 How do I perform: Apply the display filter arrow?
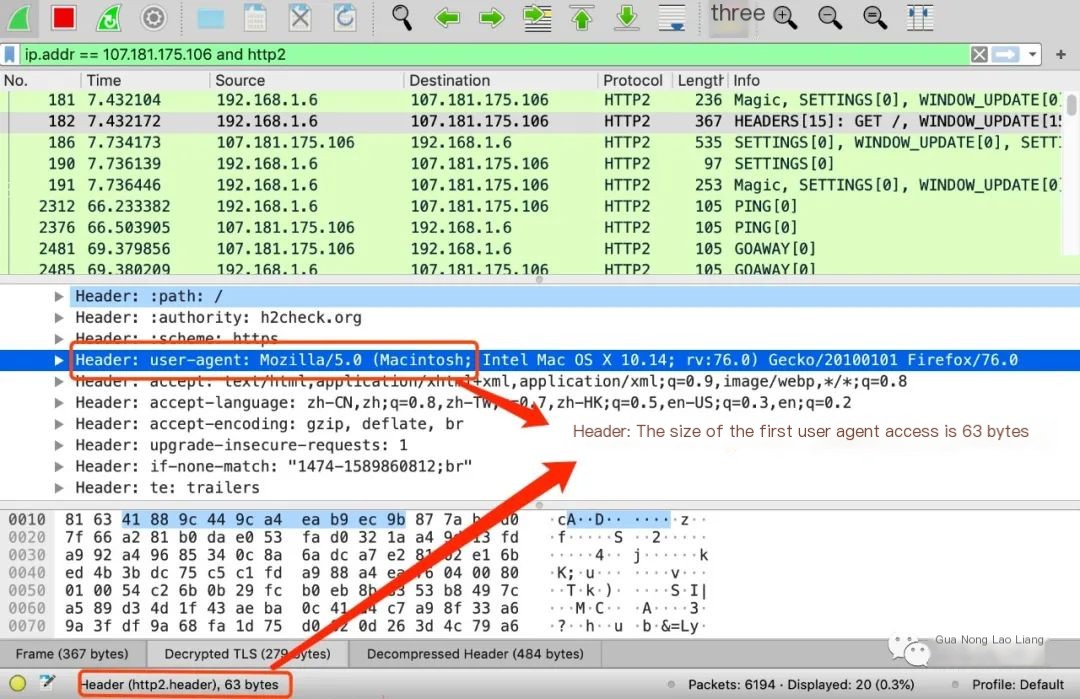[x=1006, y=54]
